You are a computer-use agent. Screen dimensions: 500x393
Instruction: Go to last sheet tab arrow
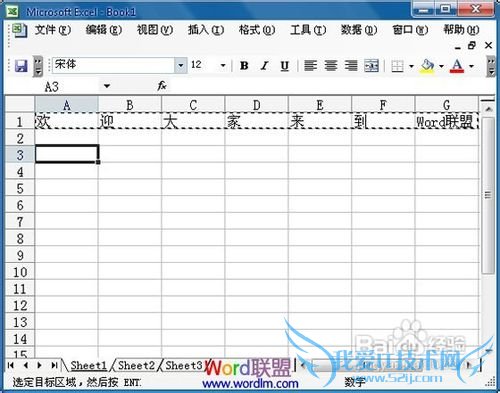(x=54, y=365)
